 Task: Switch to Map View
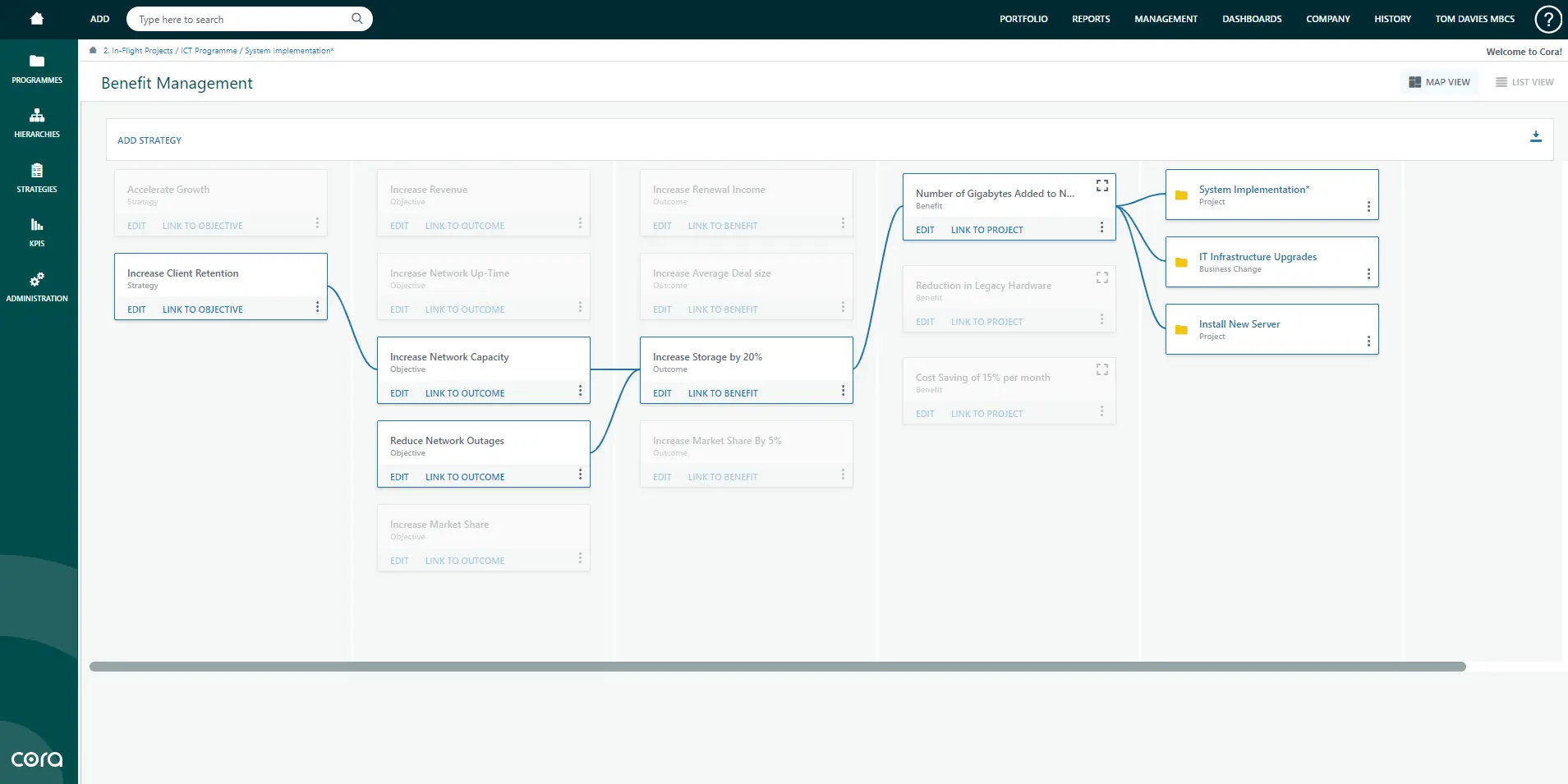coord(1439,82)
